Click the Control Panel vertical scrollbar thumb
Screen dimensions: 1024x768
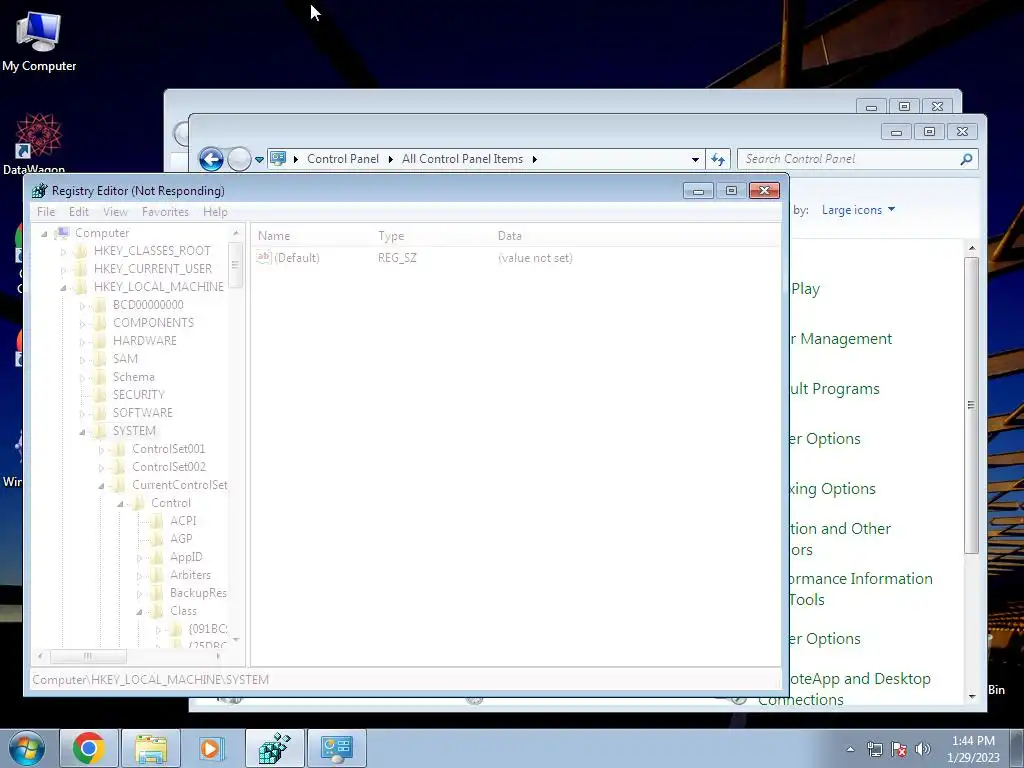tap(972, 405)
